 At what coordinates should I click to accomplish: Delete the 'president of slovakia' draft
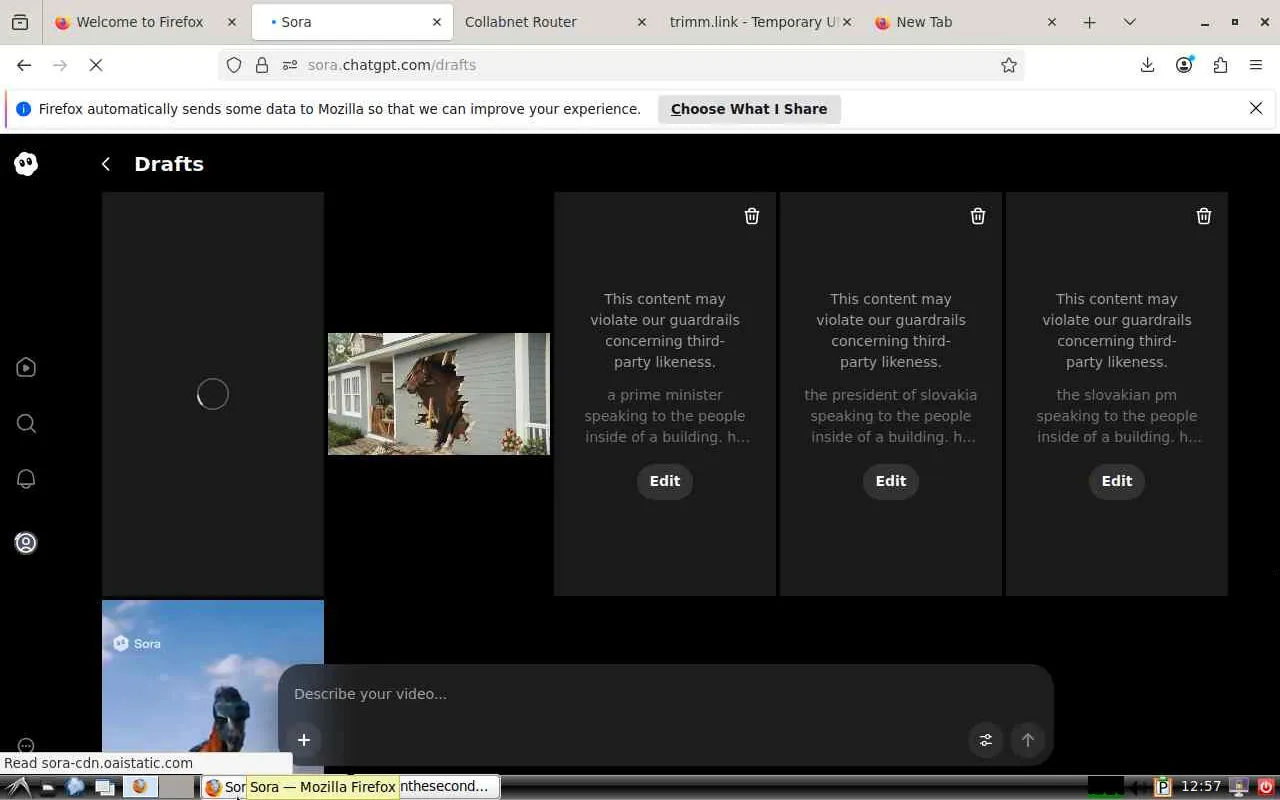point(978,216)
